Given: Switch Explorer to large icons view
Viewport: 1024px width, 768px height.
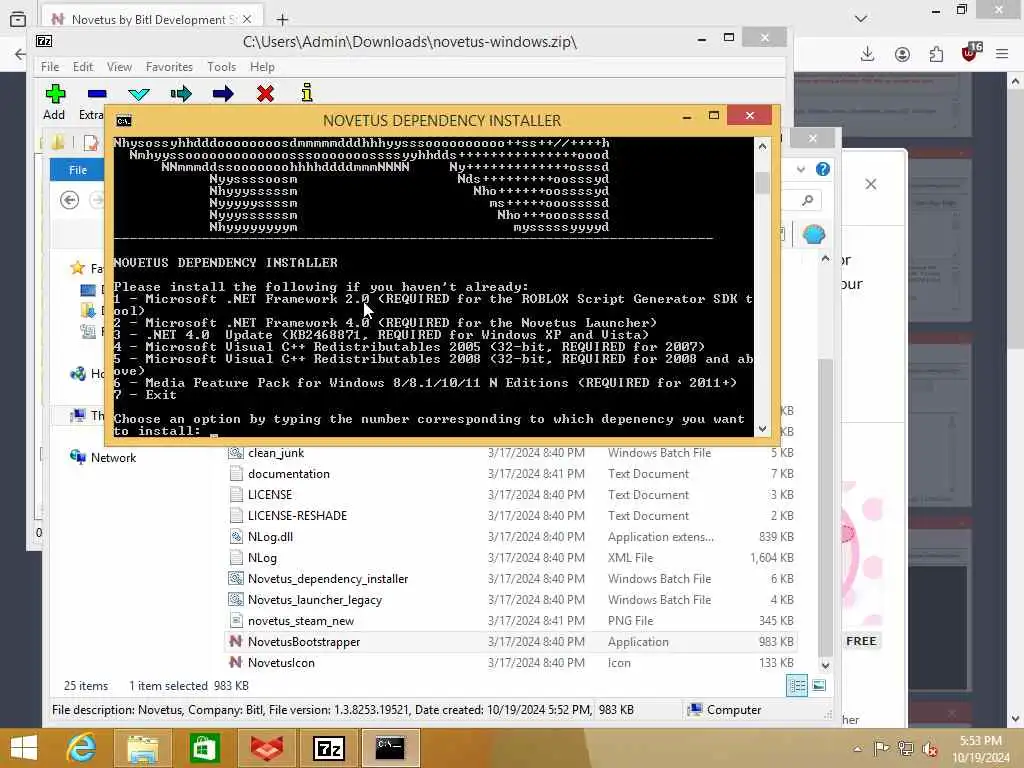Looking at the screenshot, I should [818, 686].
